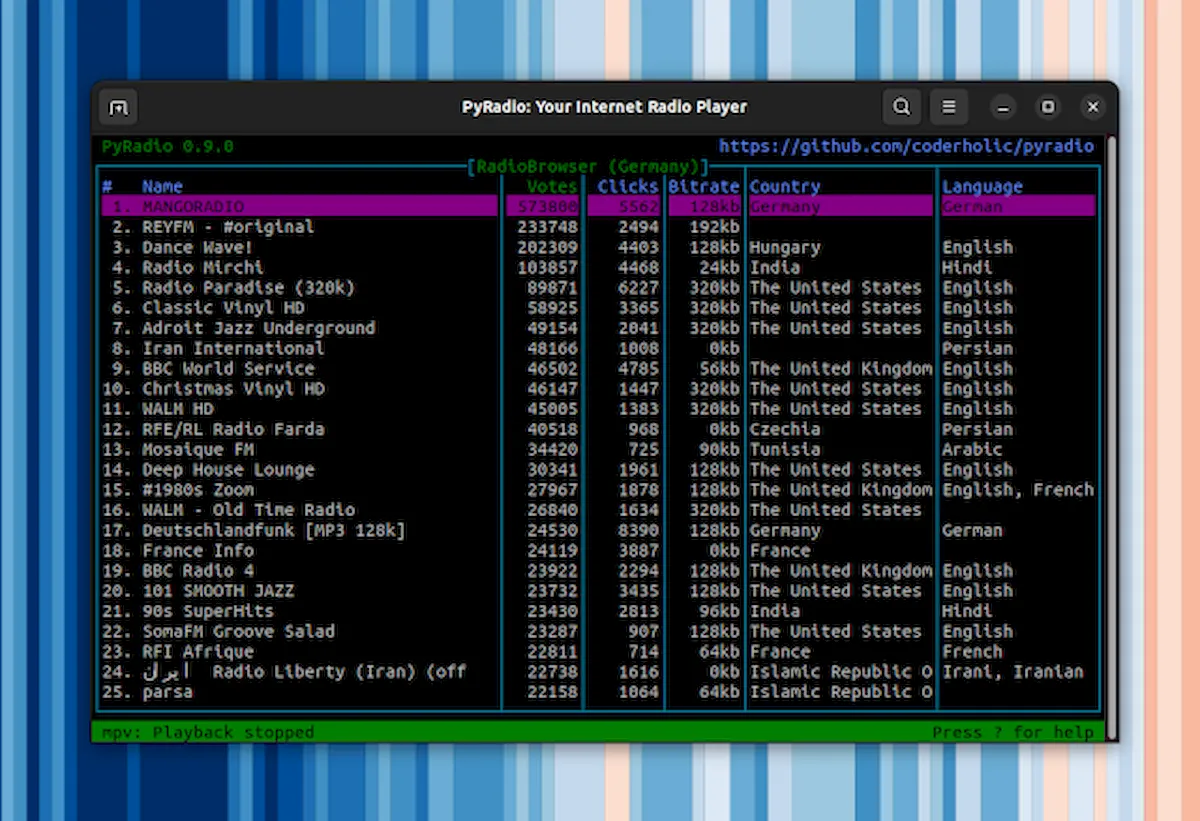Click the 56kb bitrate value
The height and width of the screenshot is (821, 1200).
[720, 368]
